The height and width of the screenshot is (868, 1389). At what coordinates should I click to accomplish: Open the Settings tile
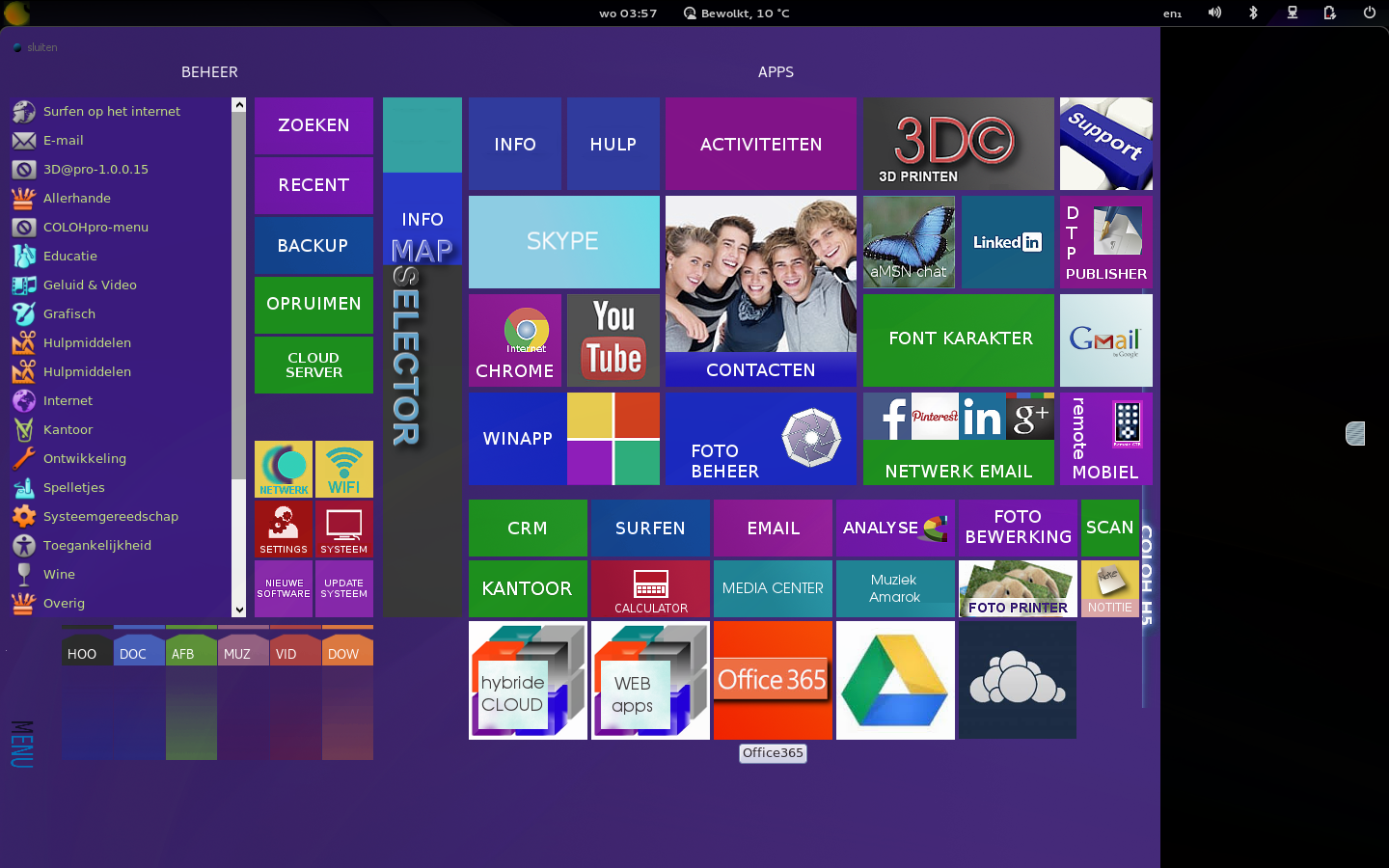tap(284, 529)
